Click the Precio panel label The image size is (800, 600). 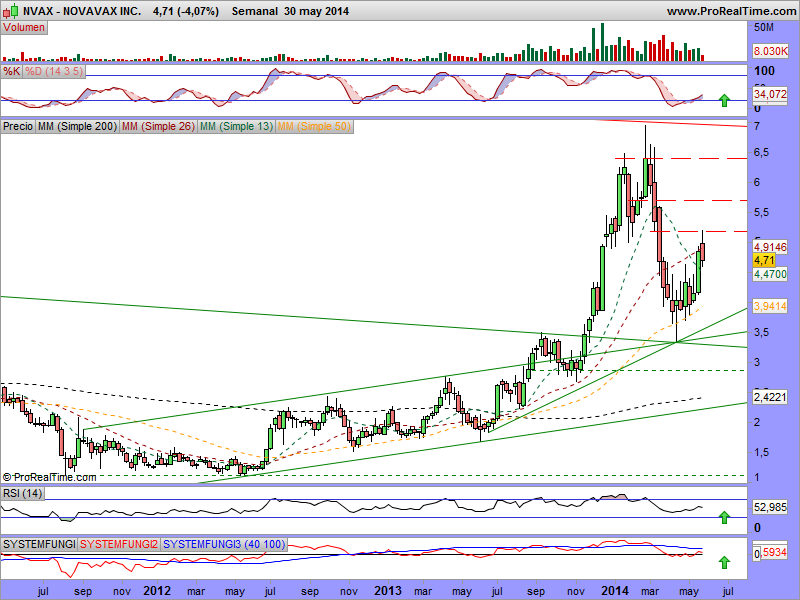pyautogui.click(x=18, y=126)
